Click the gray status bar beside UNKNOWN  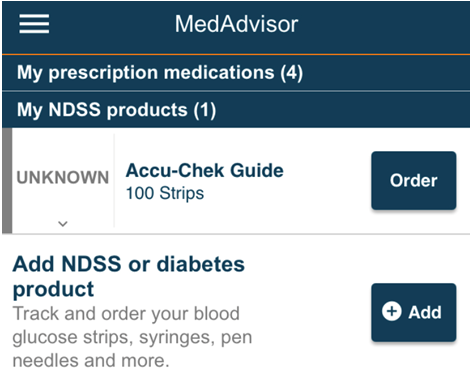tap(7, 181)
